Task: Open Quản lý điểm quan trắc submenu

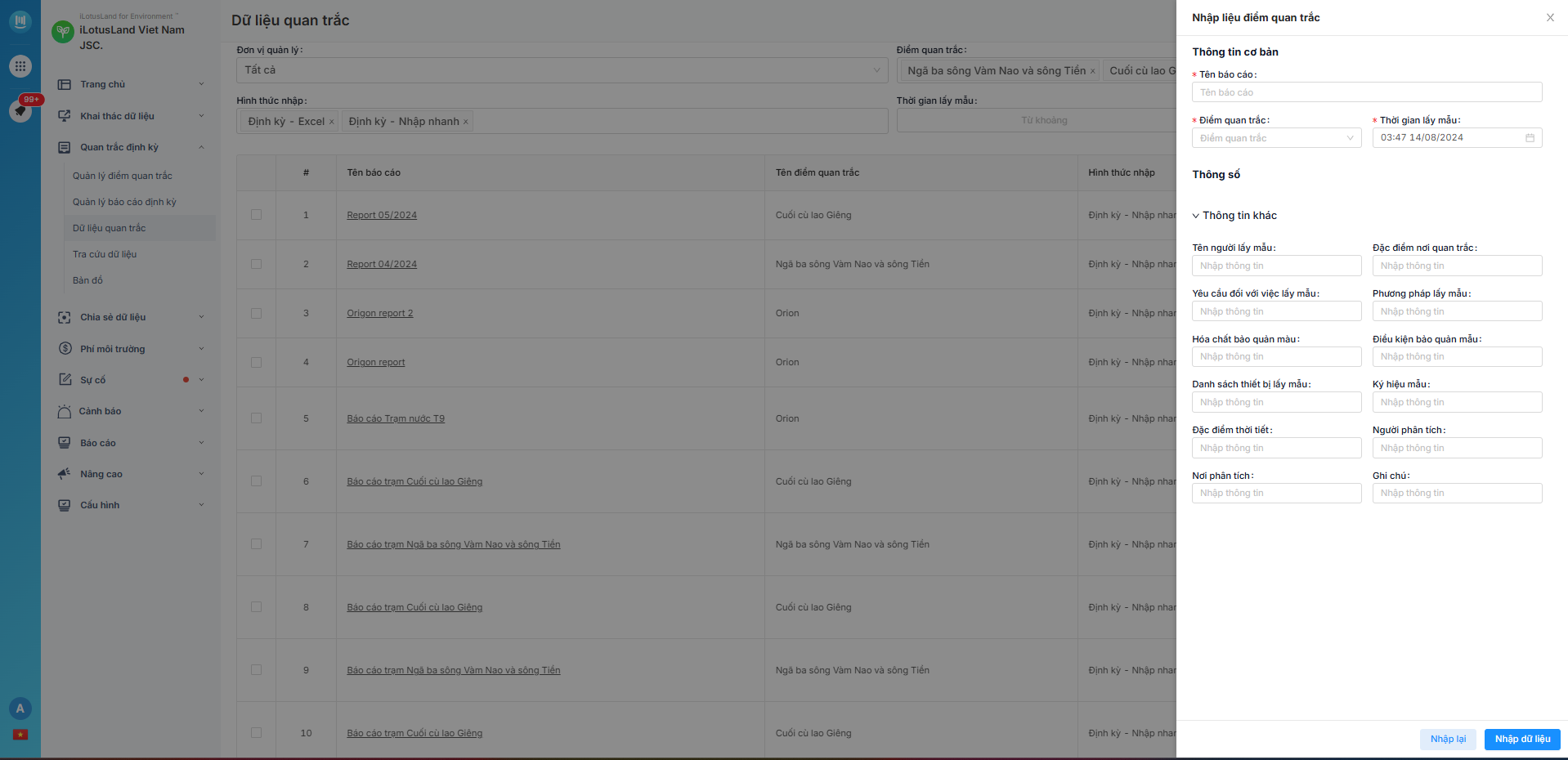Action: coord(123,176)
